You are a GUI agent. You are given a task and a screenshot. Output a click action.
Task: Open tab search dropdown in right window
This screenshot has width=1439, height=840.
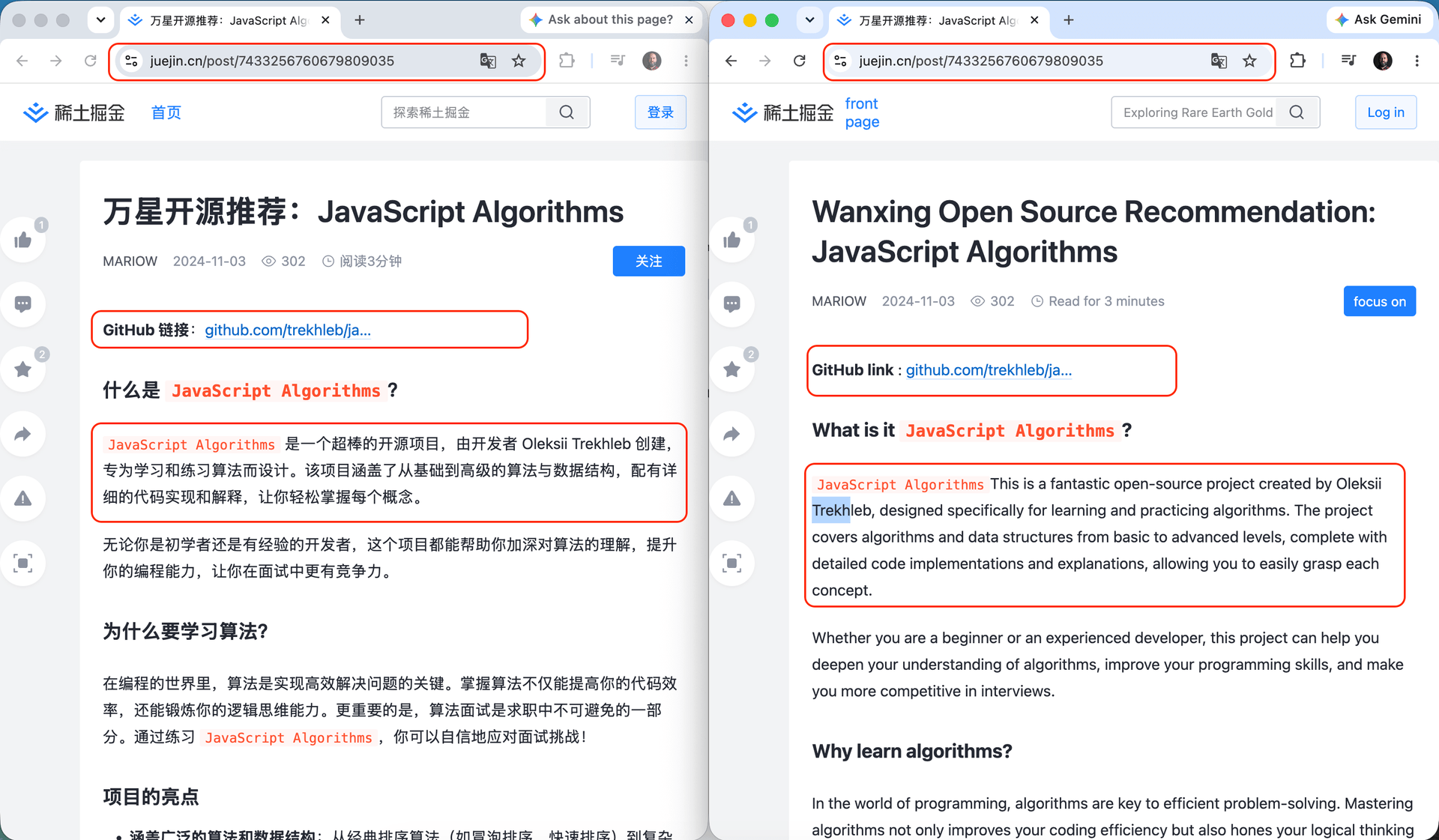(809, 20)
